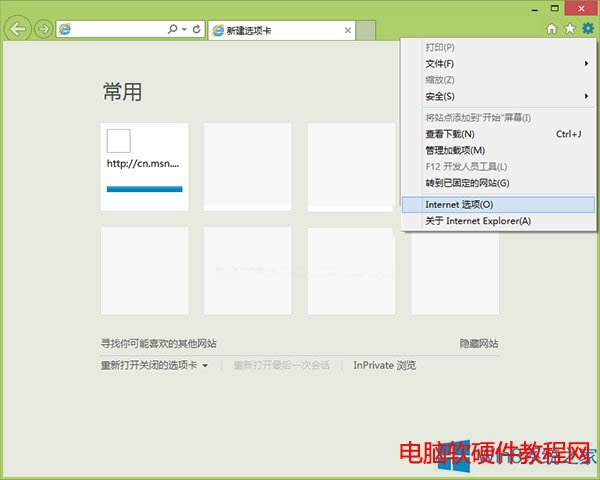This screenshot has height=480, width=600.
Task: Select Internet 选项(O) from the menu
Action: point(460,204)
